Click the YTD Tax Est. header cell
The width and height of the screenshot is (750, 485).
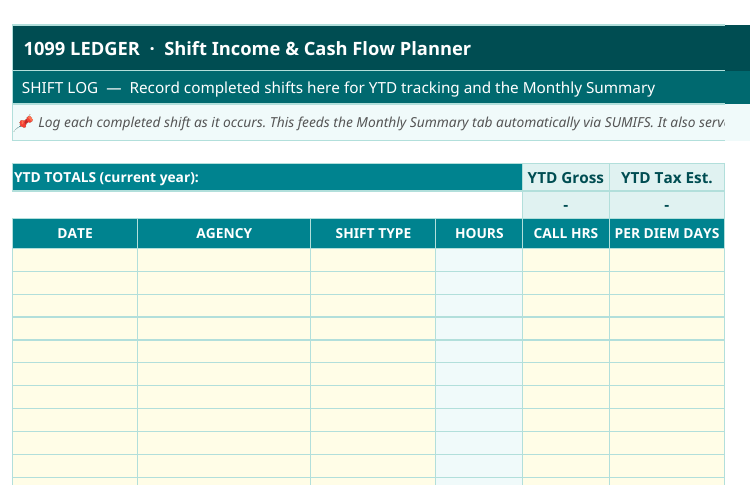click(667, 177)
